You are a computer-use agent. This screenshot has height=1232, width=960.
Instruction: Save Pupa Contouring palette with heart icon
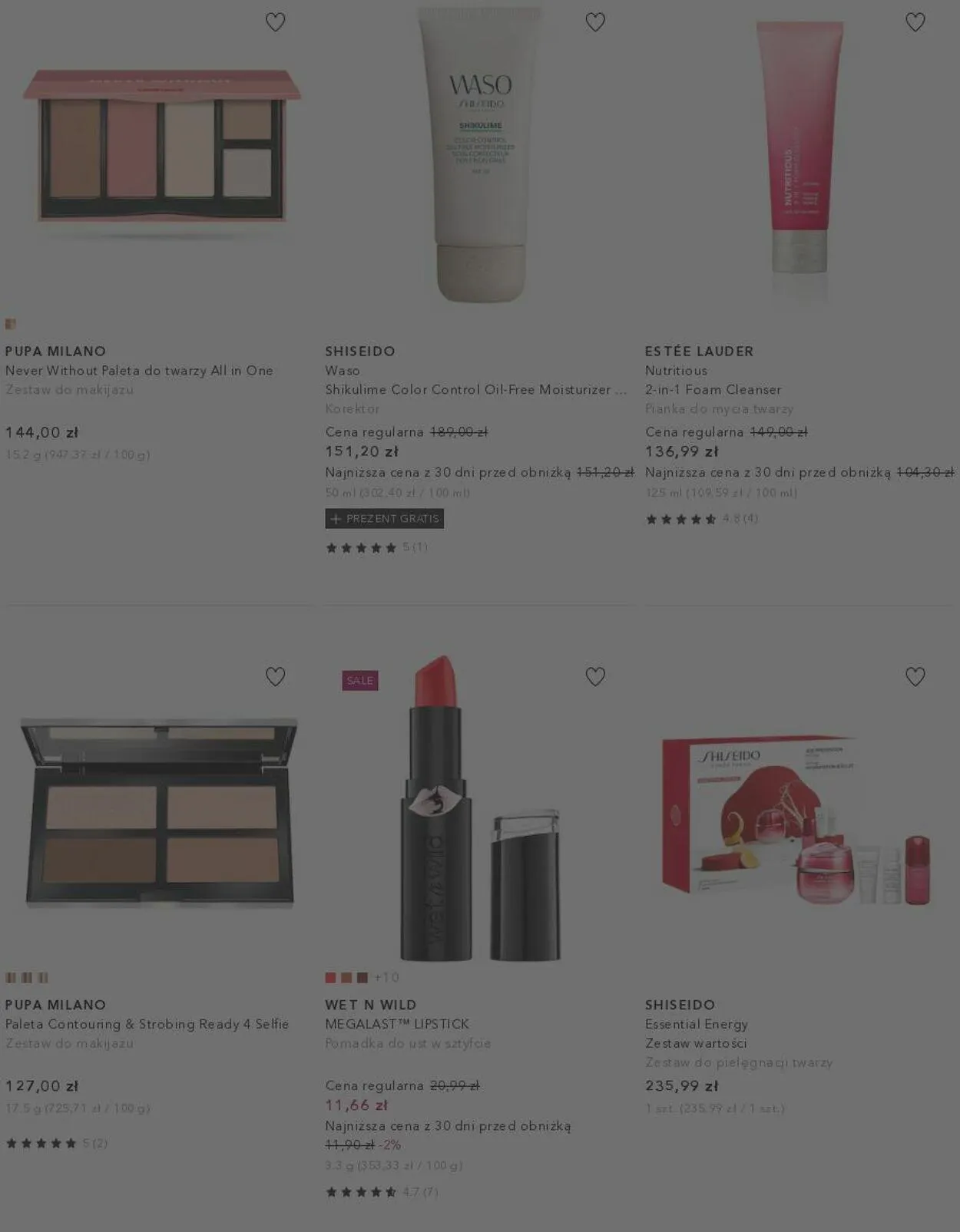click(275, 676)
